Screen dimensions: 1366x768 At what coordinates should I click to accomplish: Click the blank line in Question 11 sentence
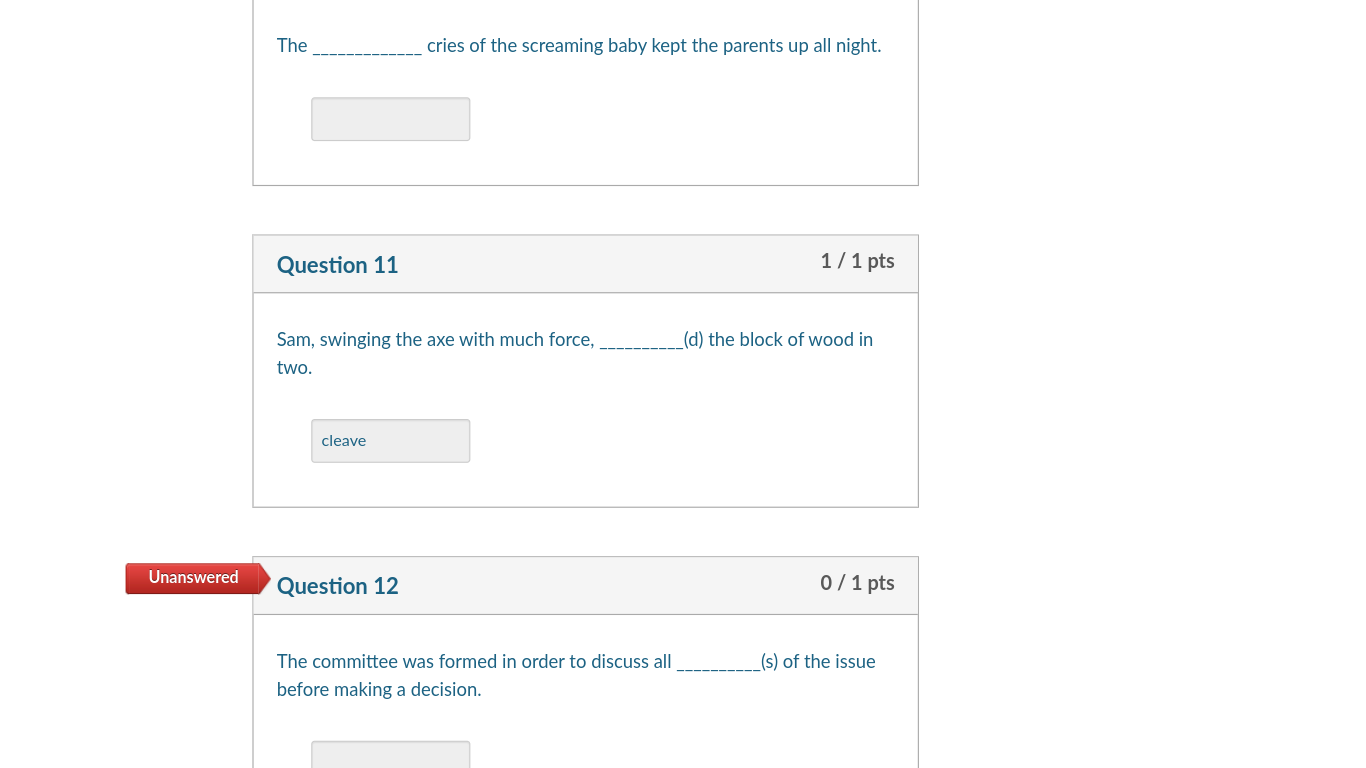pyautogui.click(x=640, y=343)
